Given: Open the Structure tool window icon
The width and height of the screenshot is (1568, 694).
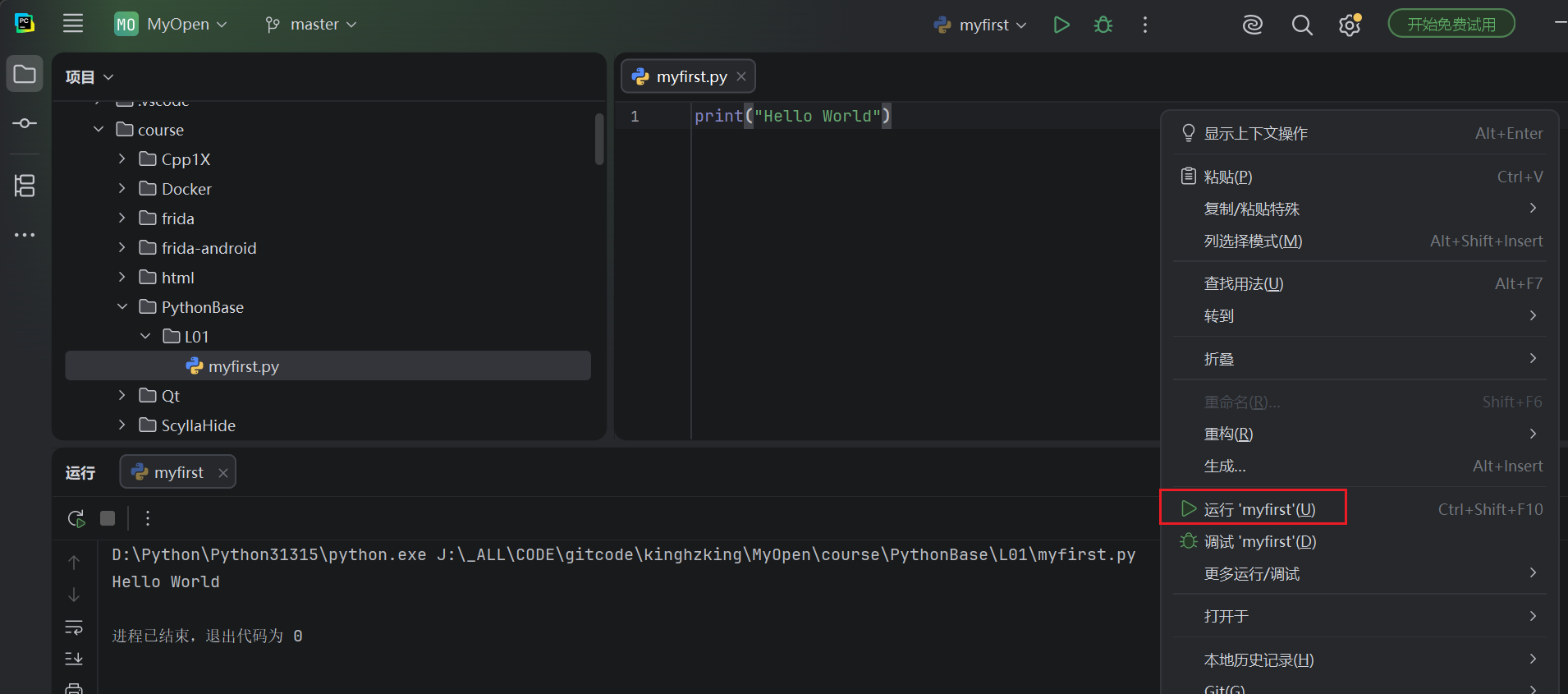Looking at the screenshot, I should (x=25, y=186).
